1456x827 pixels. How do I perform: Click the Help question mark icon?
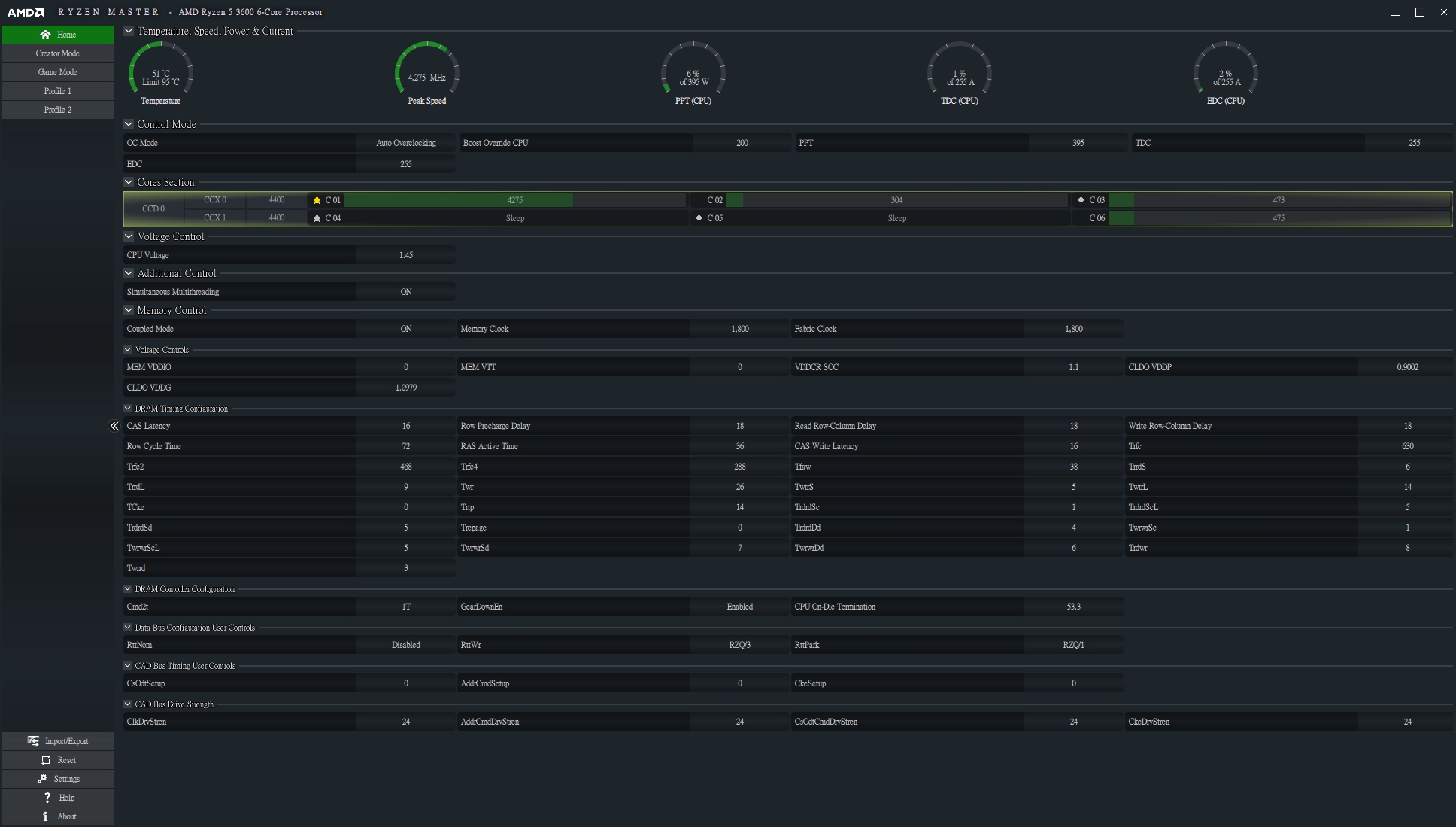(x=47, y=798)
